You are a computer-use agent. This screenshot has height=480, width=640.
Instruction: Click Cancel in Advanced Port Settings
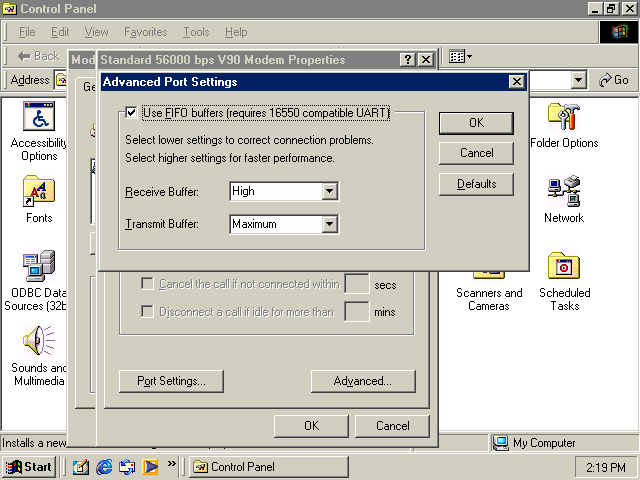(x=476, y=153)
